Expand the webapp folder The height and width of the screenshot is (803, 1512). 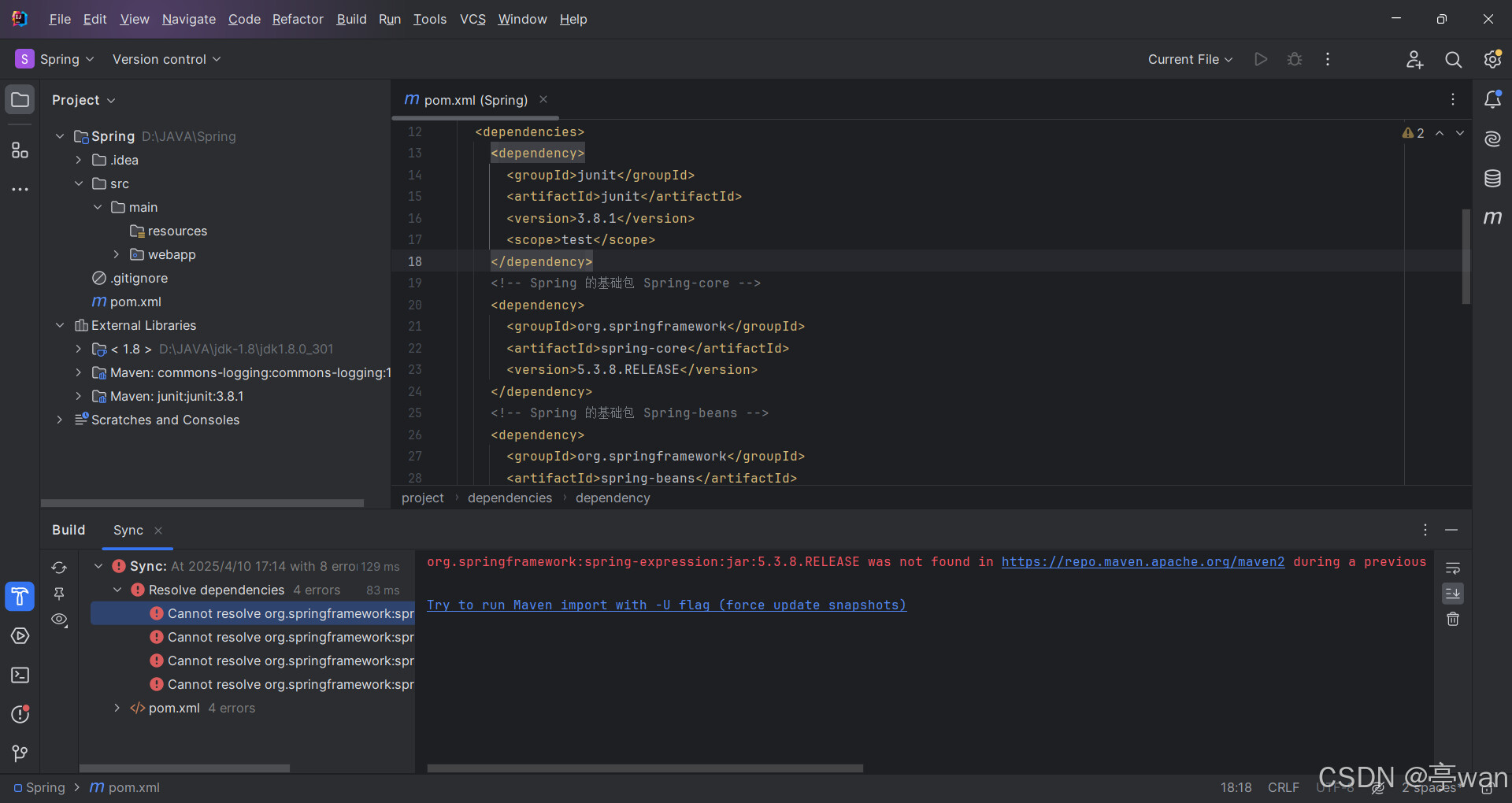click(x=117, y=254)
